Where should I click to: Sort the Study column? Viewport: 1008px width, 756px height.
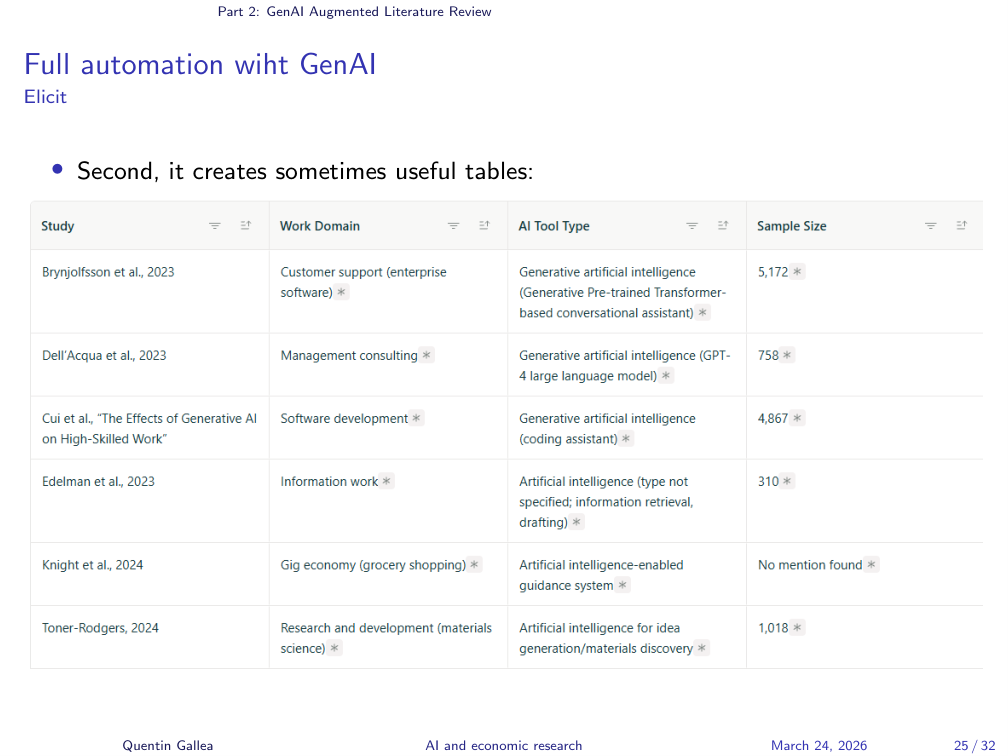(x=246, y=226)
